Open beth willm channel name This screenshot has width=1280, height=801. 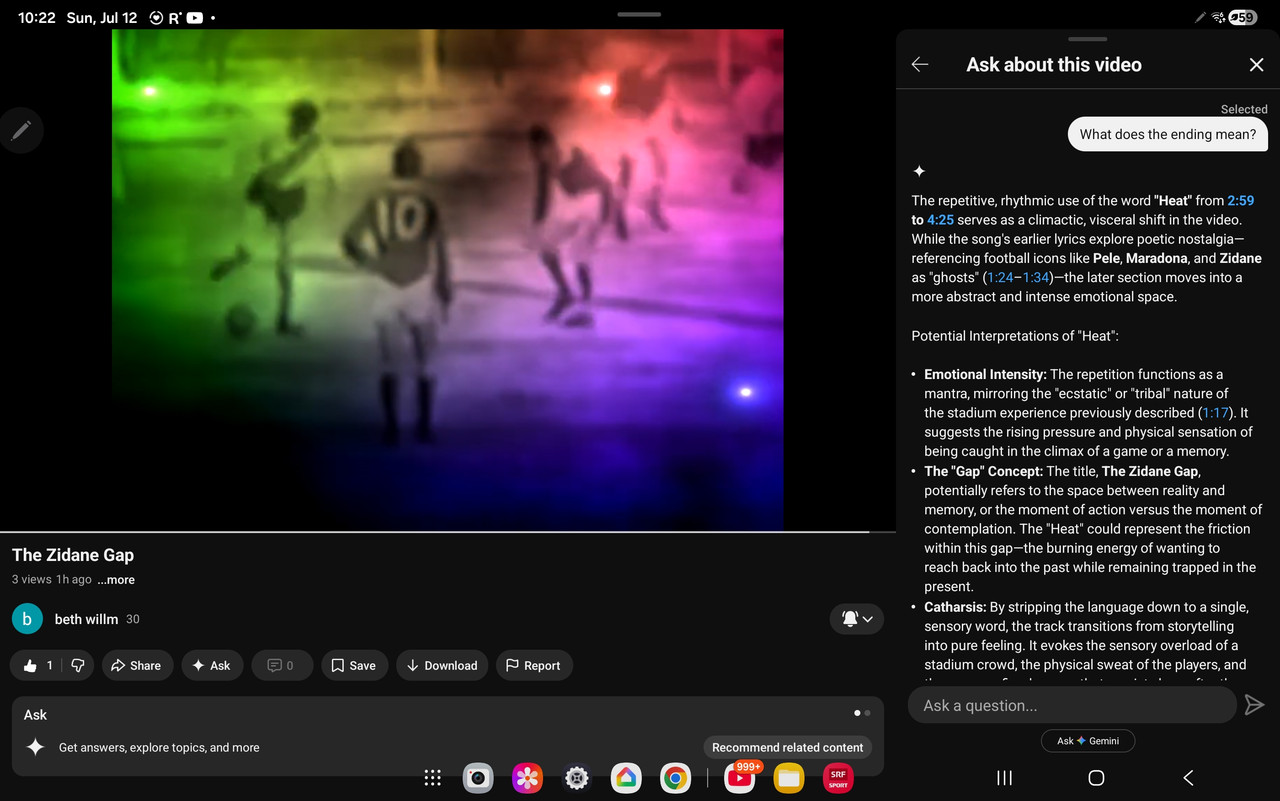click(x=86, y=619)
